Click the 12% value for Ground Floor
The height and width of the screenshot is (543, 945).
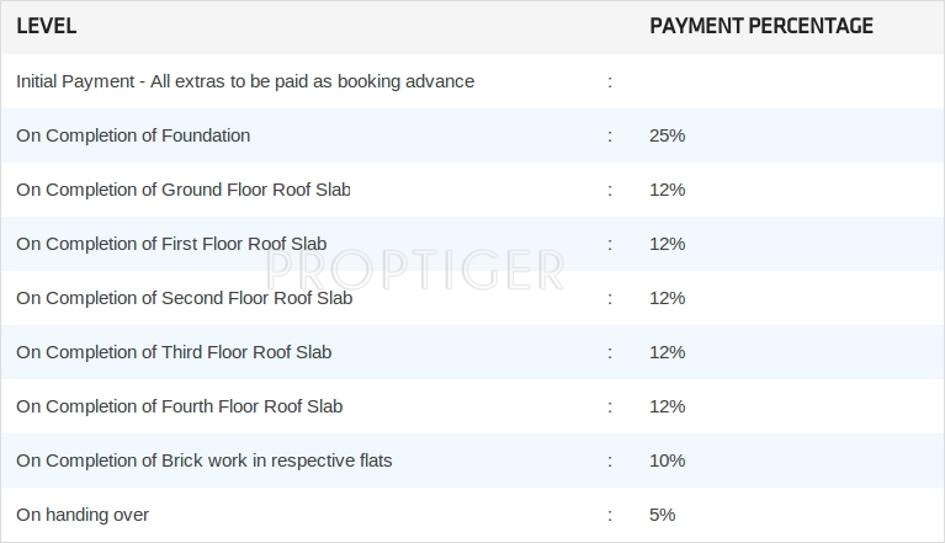667,189
